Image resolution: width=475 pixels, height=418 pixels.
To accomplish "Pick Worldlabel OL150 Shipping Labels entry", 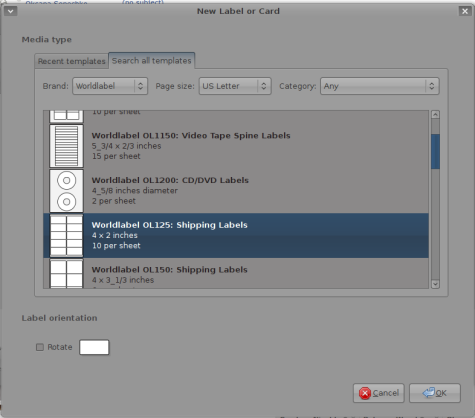I will tap(236, 273).
